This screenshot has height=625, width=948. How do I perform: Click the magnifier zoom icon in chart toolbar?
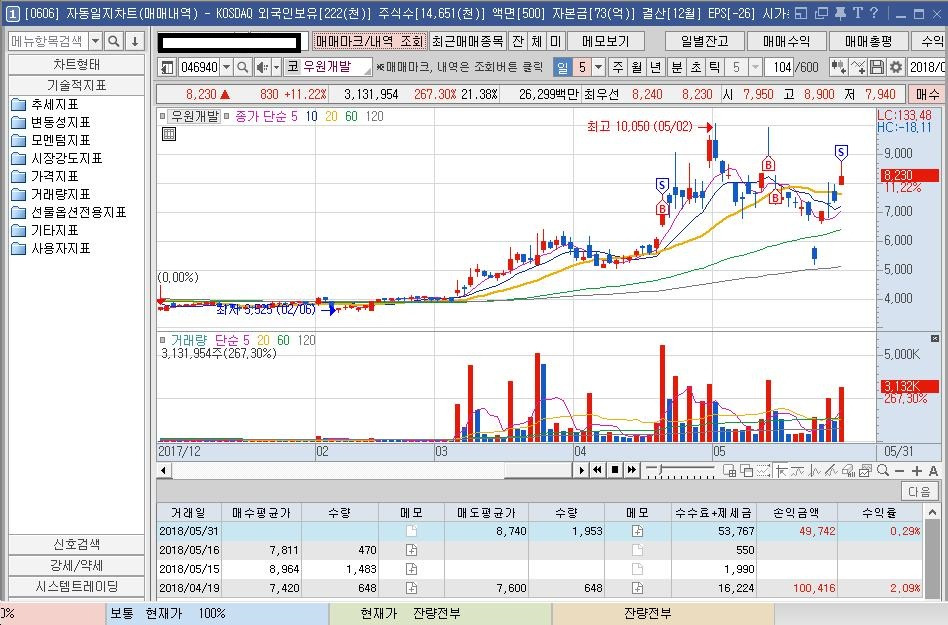pyautogui.click(x=883, y=470)
